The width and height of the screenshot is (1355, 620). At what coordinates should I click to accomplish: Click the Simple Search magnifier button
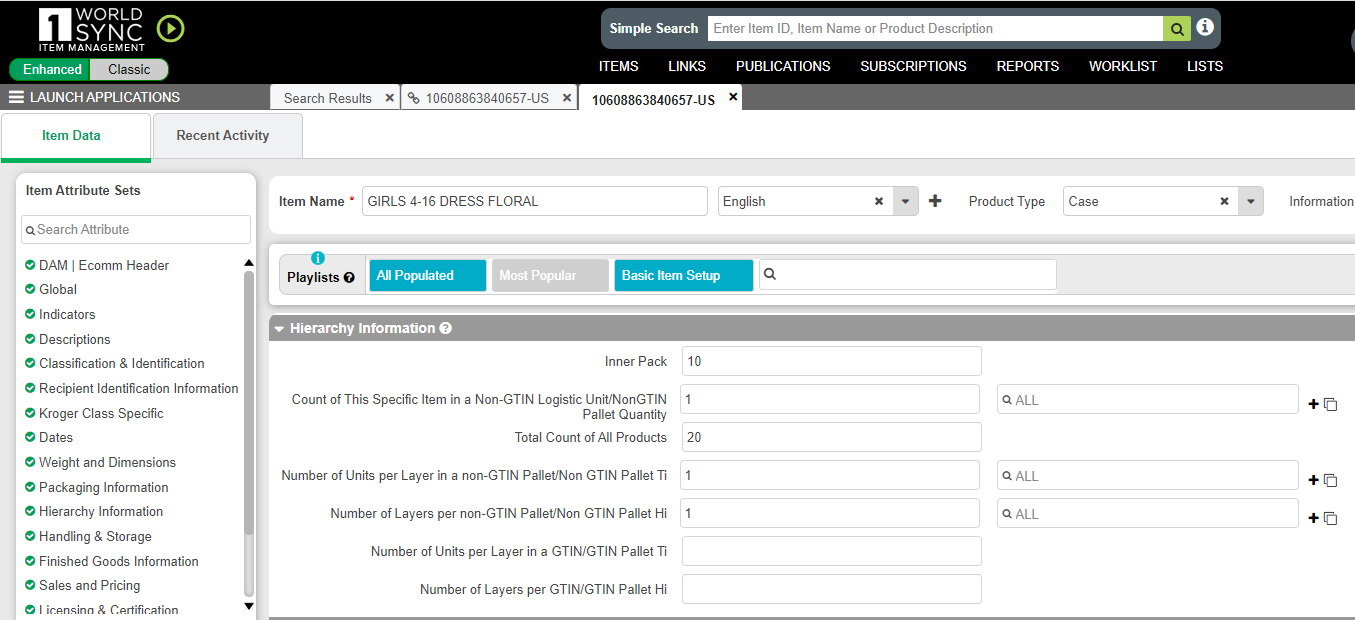[1177, 29]
